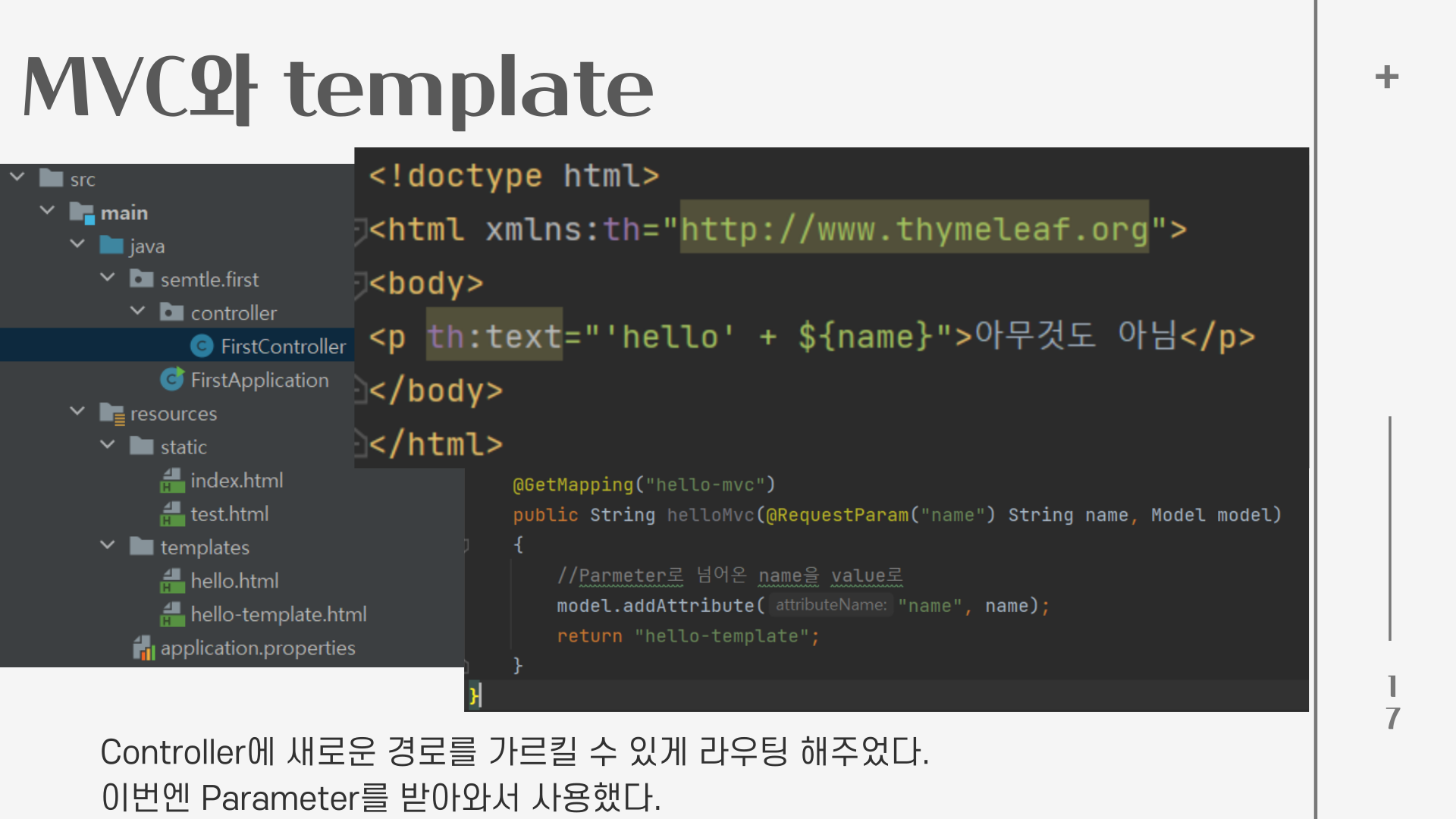1456x819 pixels.
Task: Click the semtle.first package icon
Action: click(141, 279)
